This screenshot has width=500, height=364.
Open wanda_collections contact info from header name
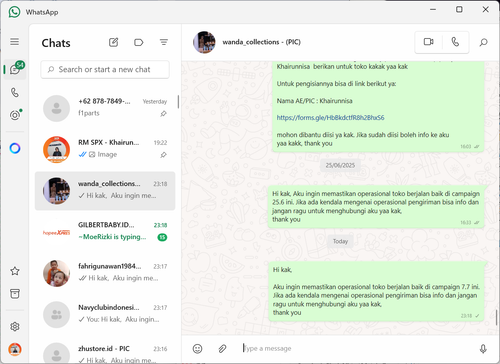[262, 42]
